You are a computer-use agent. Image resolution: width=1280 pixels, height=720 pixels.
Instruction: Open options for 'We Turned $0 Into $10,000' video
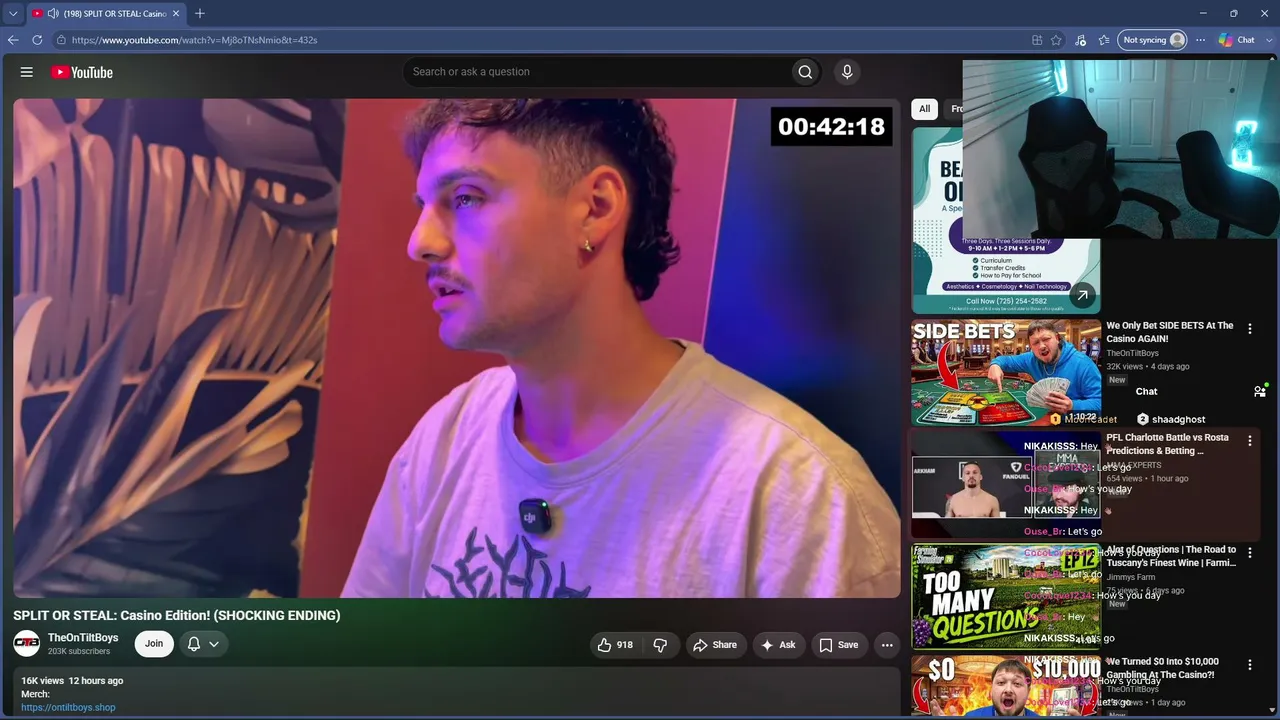1249,665
